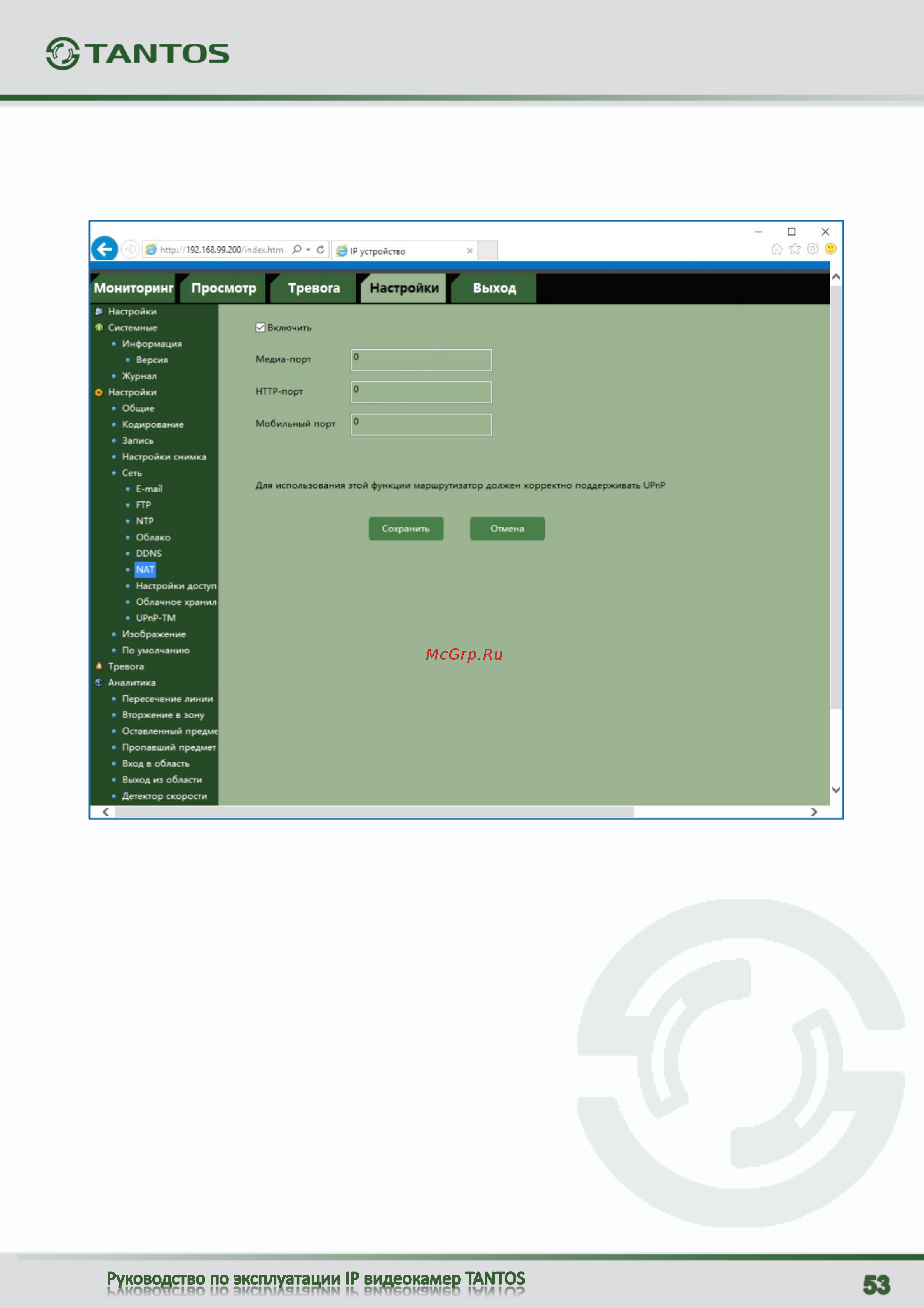Image resolution: width=924 pixels, height=1308 pixels.
Task: Open Изображение sidebar item
Action: point(154,634)
